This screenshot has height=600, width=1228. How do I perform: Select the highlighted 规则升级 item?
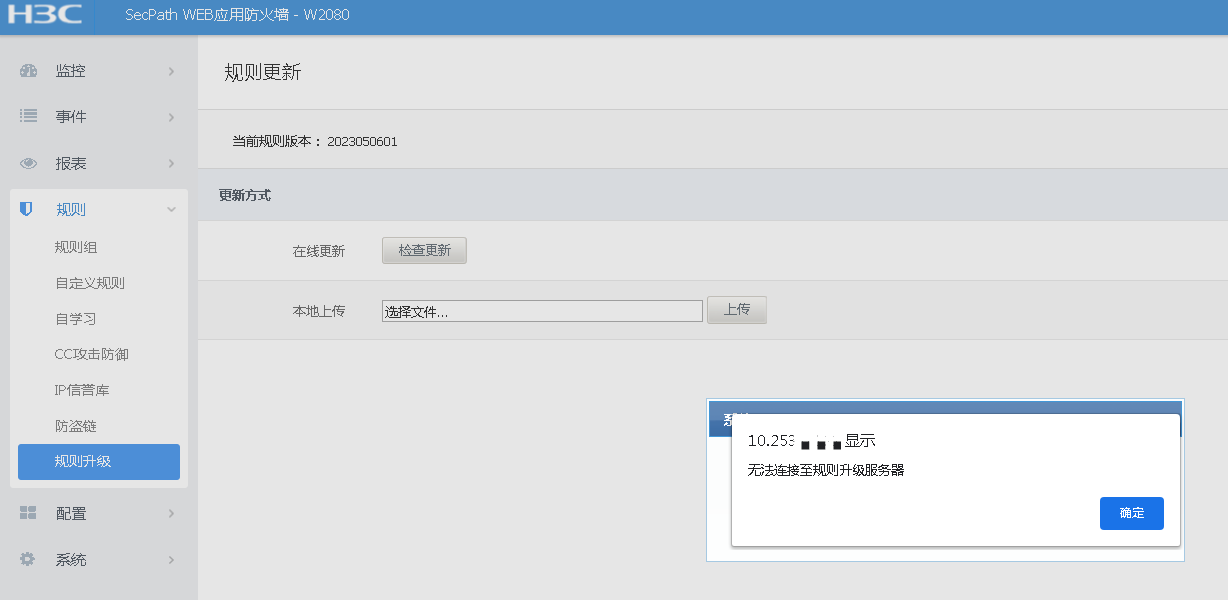point(99,462)
